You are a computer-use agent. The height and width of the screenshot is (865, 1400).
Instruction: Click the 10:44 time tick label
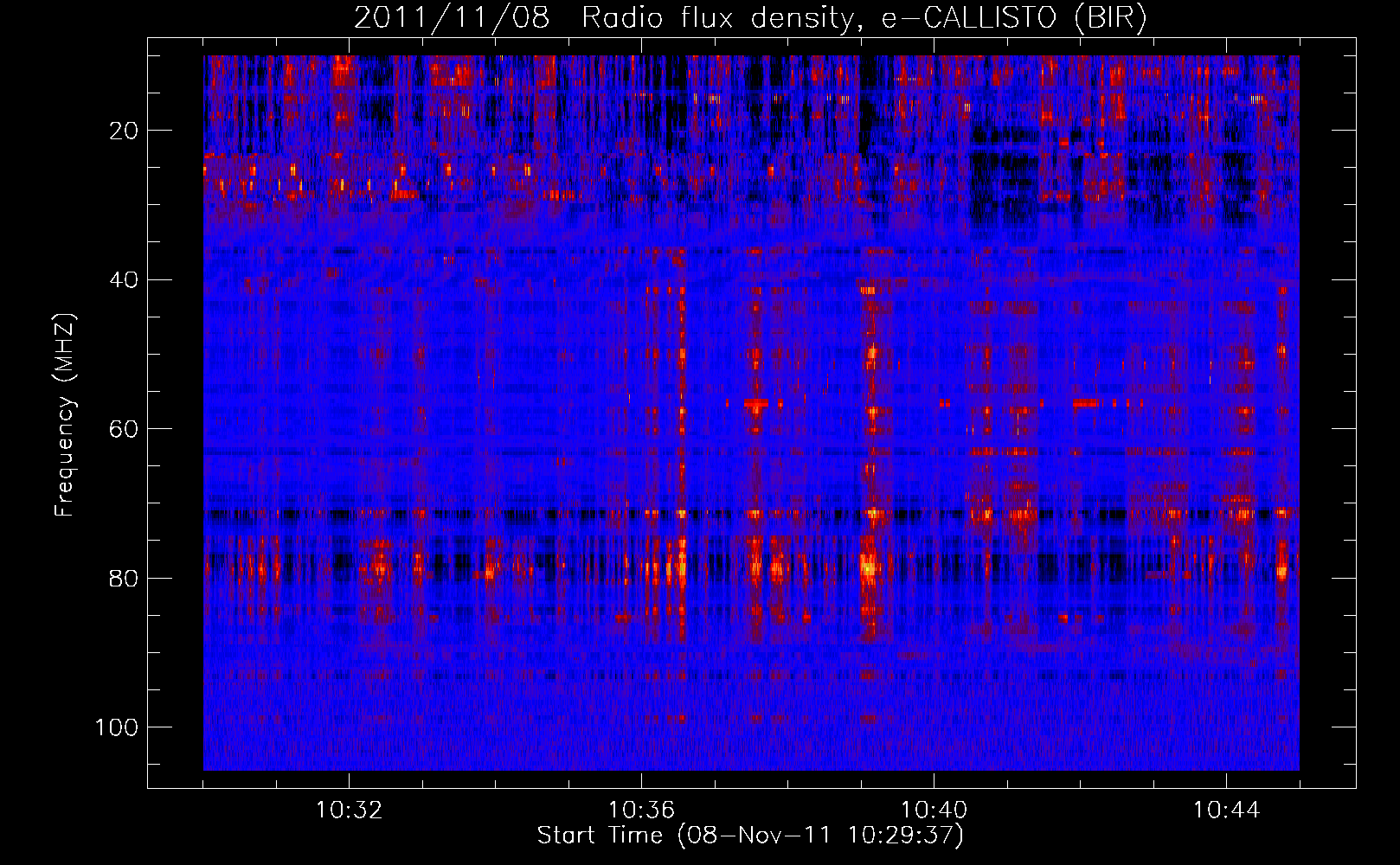(1226, 811)
